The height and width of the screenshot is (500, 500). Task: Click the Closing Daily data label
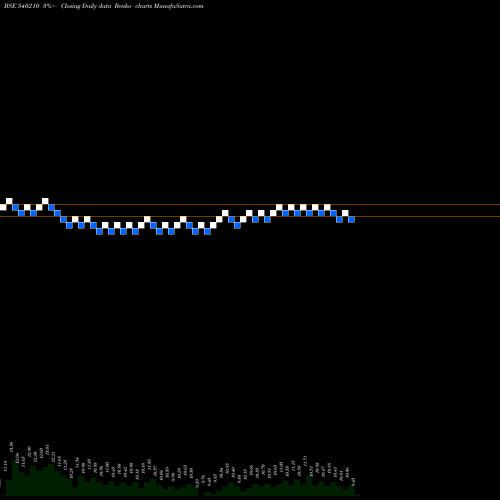click(86, 6)
